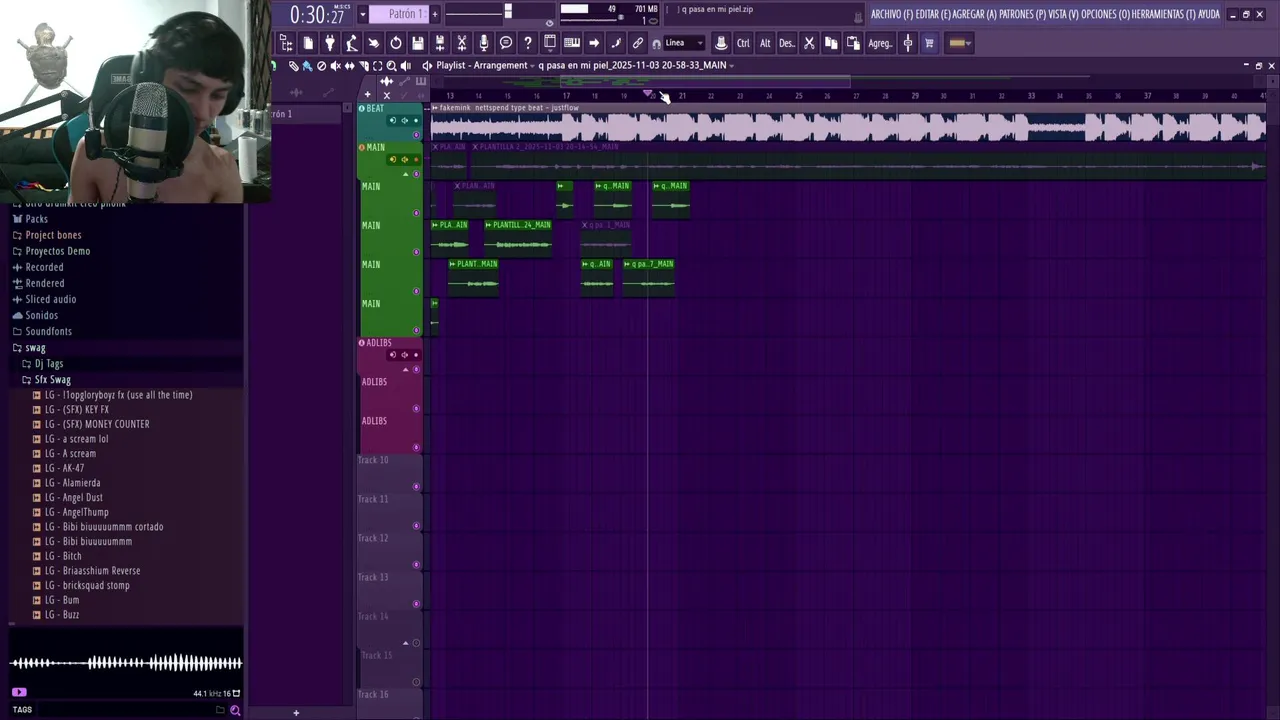Select the paint brush tool in Playlist
The image size is (1280, 720).
[x=307, y=66]
